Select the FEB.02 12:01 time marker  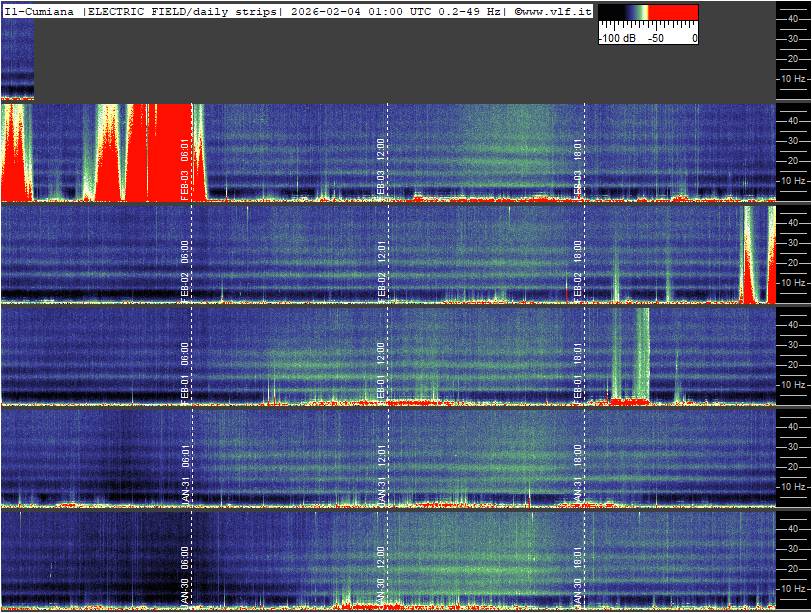tap(381, 273)
